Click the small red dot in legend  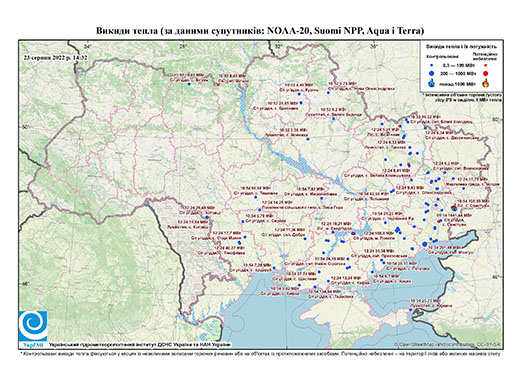(486, 66)
